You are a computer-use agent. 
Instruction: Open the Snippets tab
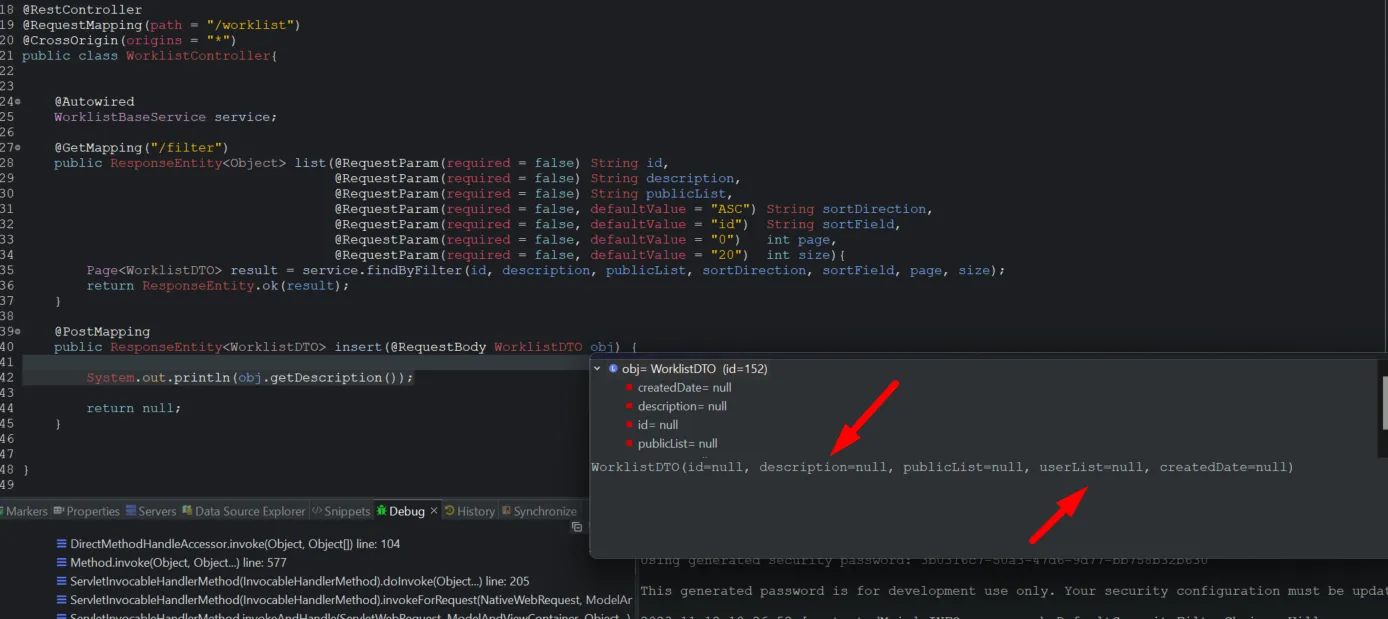[x=341, y=511]
